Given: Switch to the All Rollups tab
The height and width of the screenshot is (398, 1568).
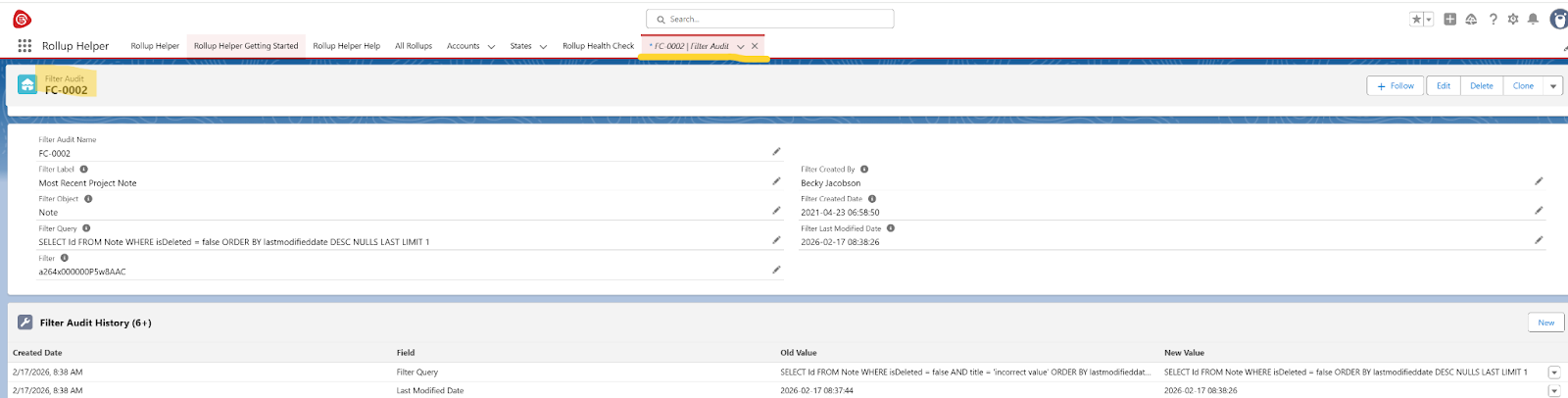Looking at the screenshot, I should tap(413, 46).
